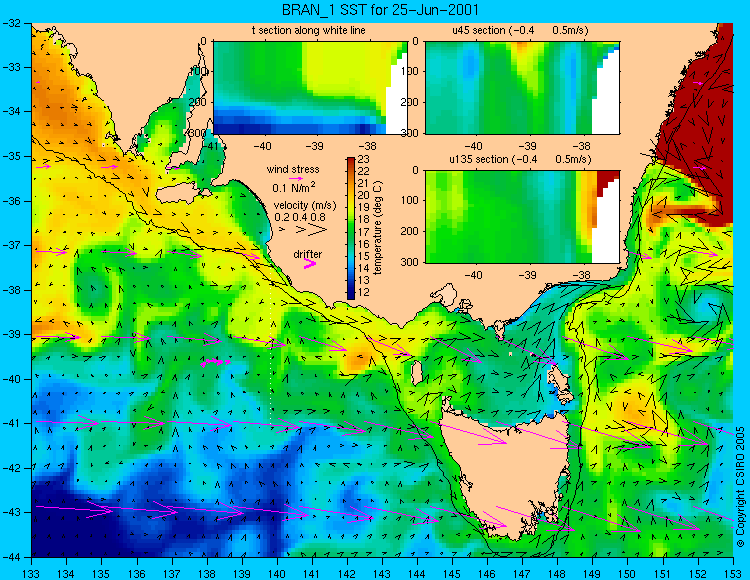The width and height of the screenshot is (750, 580).
Task: Click the 'velocity (m/s)' legend label
Action: pos(305,205)
